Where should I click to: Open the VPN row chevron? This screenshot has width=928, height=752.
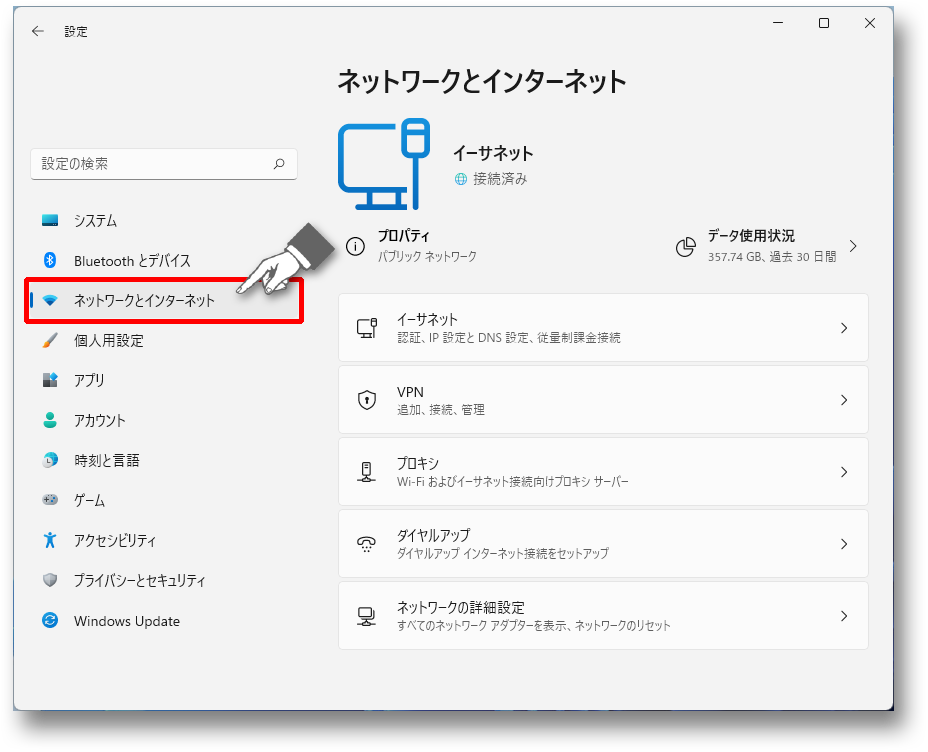[x=844, y=400]
